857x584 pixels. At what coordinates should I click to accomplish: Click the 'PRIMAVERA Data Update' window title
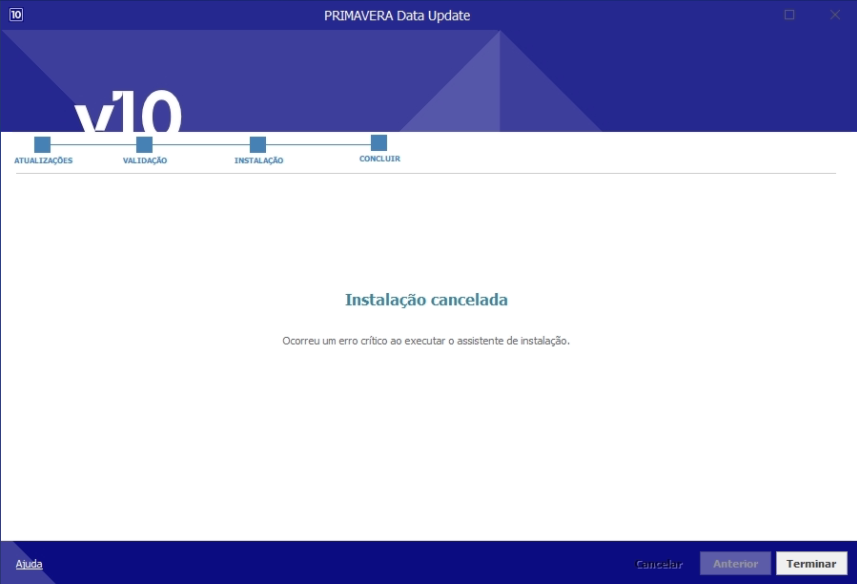[397, 15]
